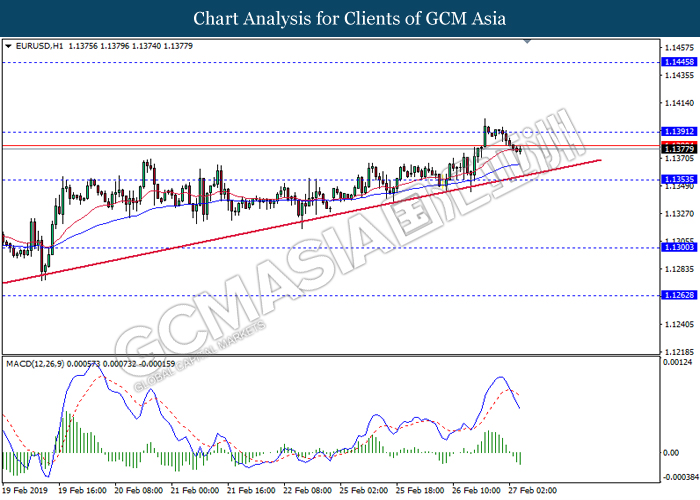Image resolution: width=700 pixels, height=500 pixels.
Task: Select the 1.12628 price level label
Action: [679, 295]
